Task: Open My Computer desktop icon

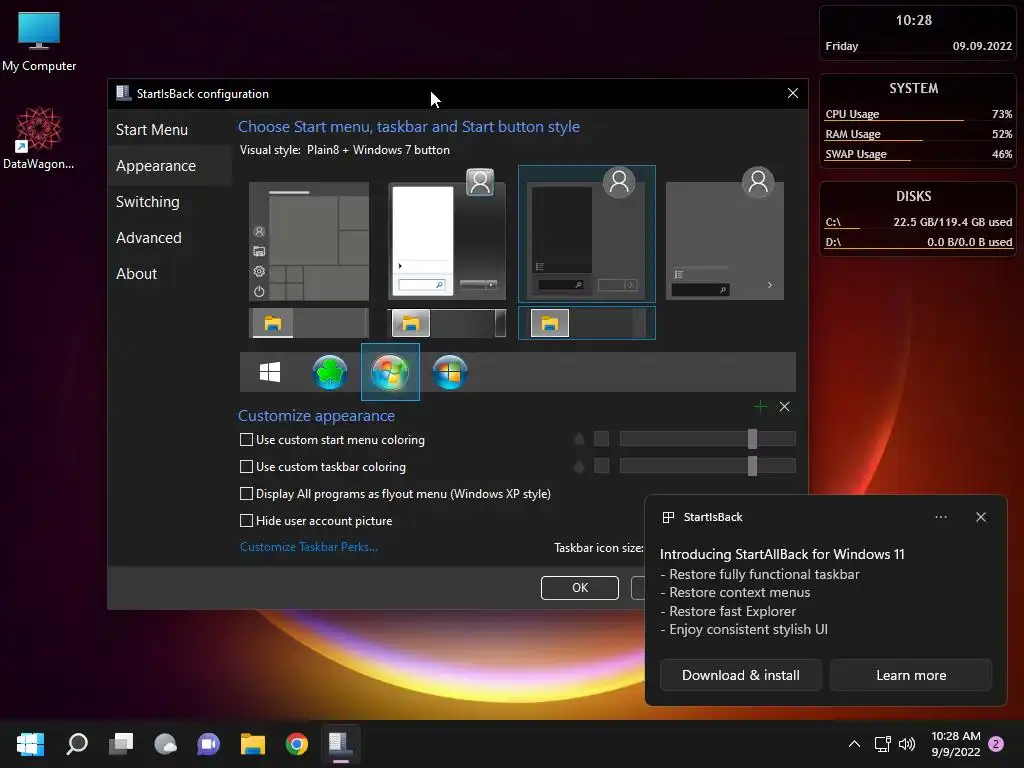Action: tap(39, 42)
